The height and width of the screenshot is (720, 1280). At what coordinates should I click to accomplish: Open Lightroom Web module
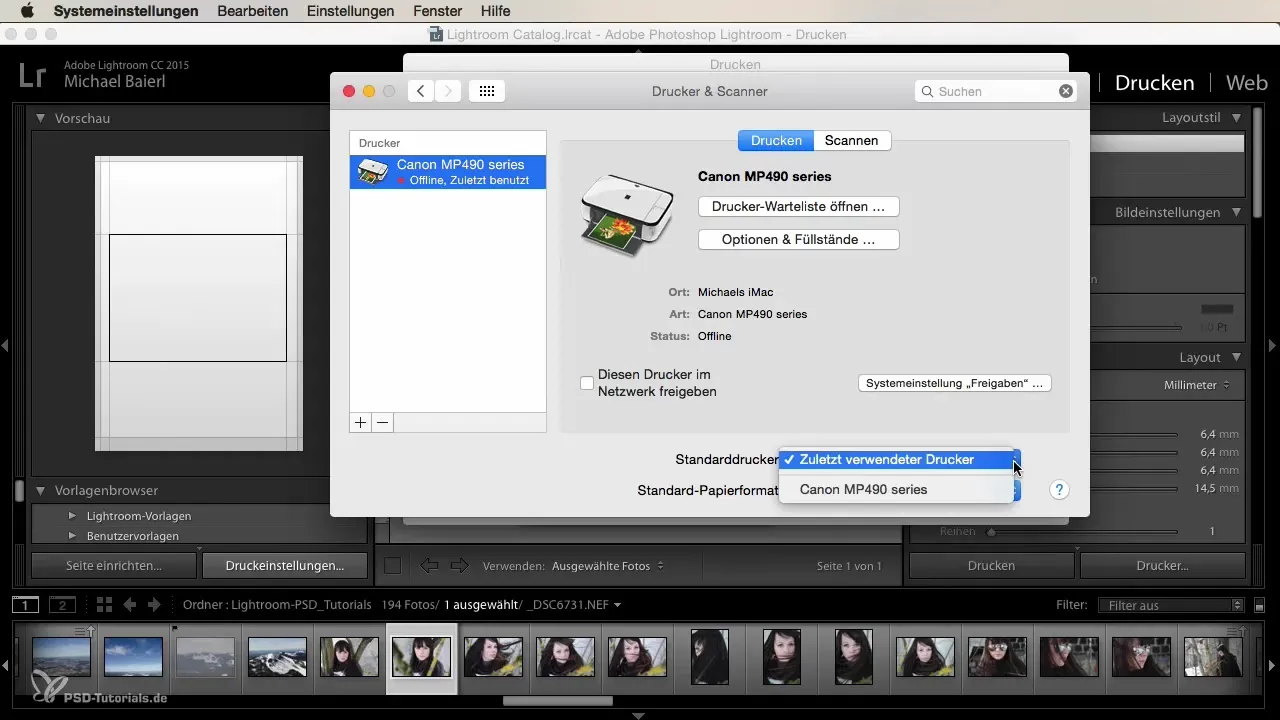(x=1247, y=83)
